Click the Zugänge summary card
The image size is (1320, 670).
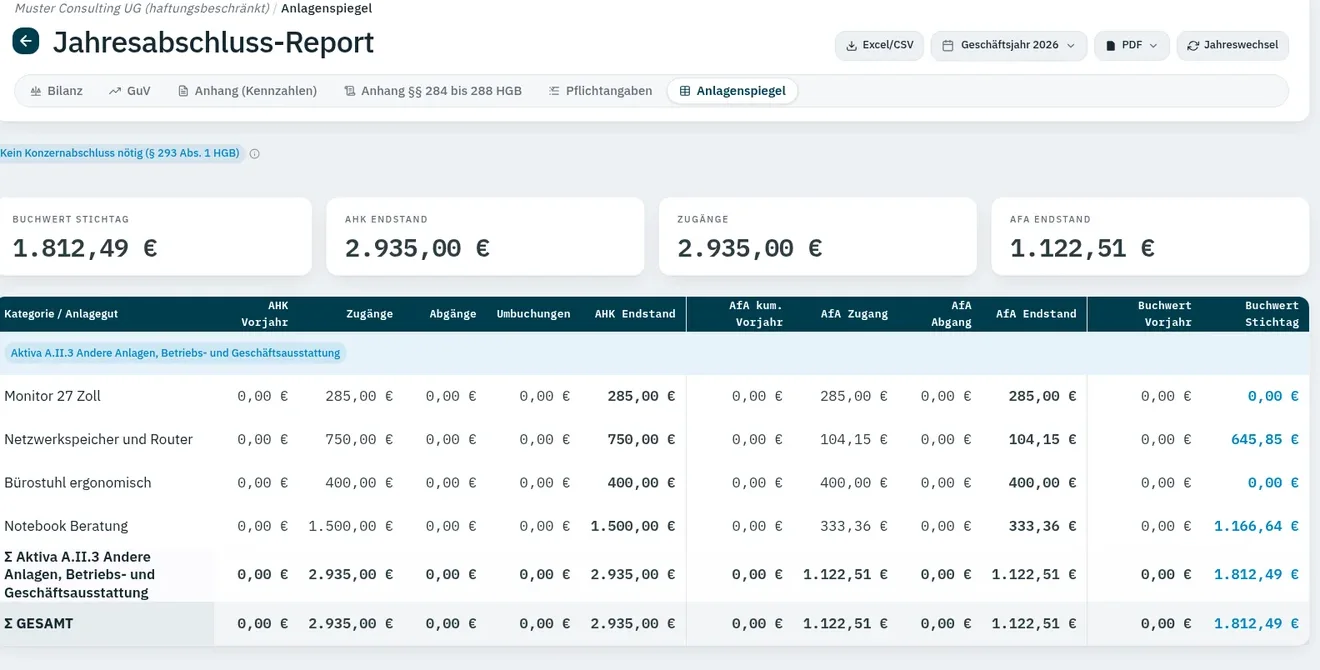(x=817, y=236)
